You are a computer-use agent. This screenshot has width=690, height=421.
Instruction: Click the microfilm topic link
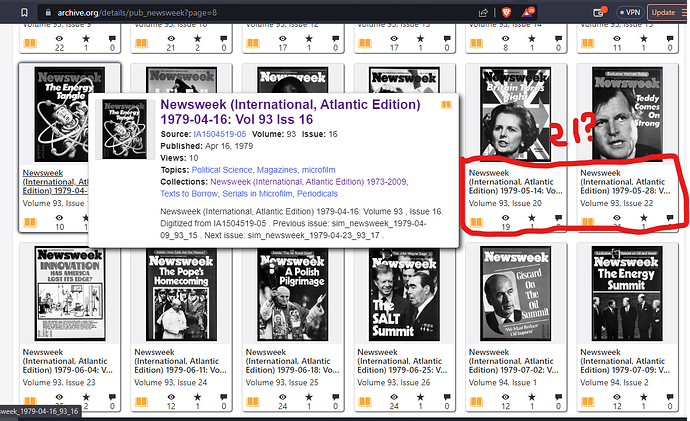pyautogui.click(x=319, y=170)
